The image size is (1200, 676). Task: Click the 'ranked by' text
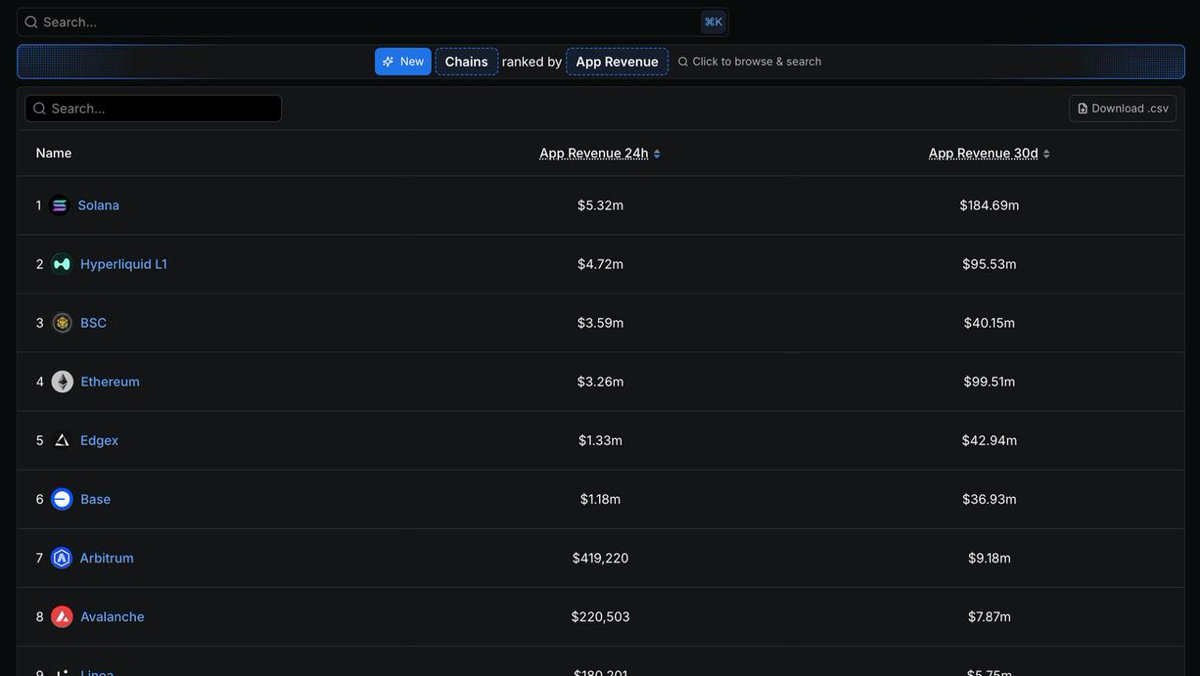click(x=532, y=62)
